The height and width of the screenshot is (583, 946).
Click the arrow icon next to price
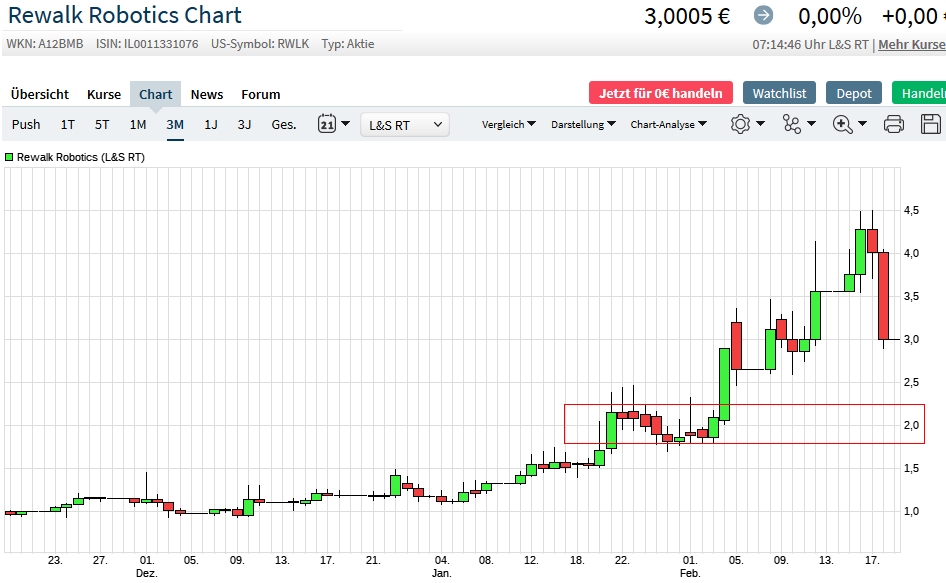pos(763,15)
